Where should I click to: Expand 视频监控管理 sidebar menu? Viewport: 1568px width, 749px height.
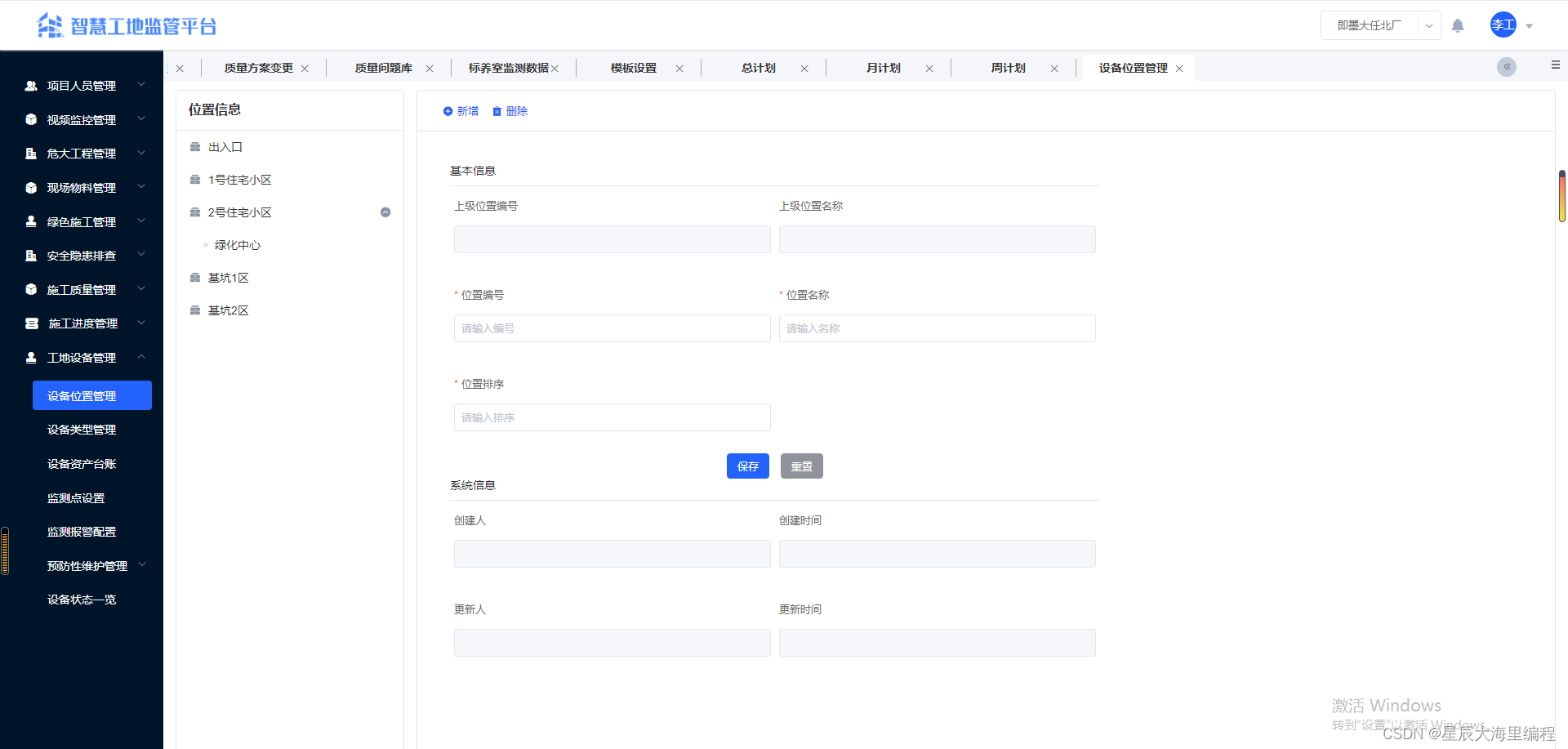click(x=82, y=120)
